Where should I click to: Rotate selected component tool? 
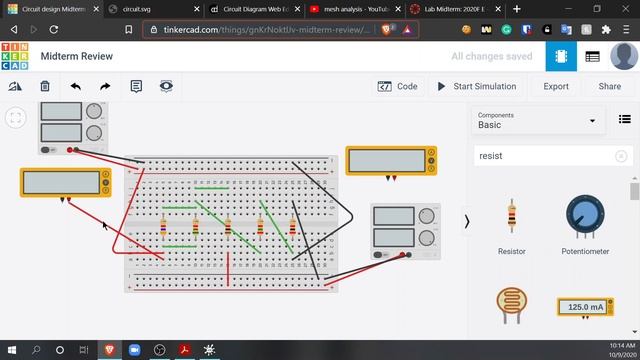click(x=15, y=86)
